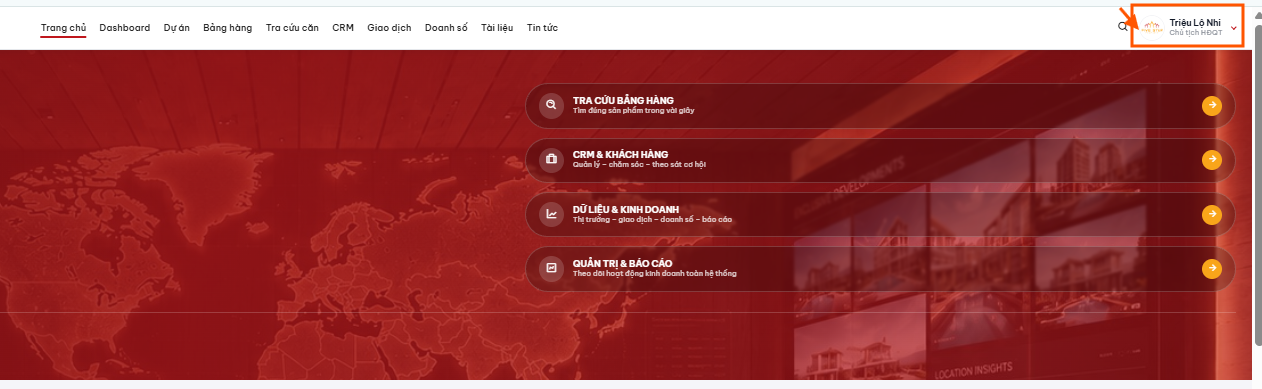Image resolution: width=1262 pixels, height=389 pixels.
Task: Click arrow button on Dữ liệu & Kinh doanh row
Action: click(x=1212, y=213)
